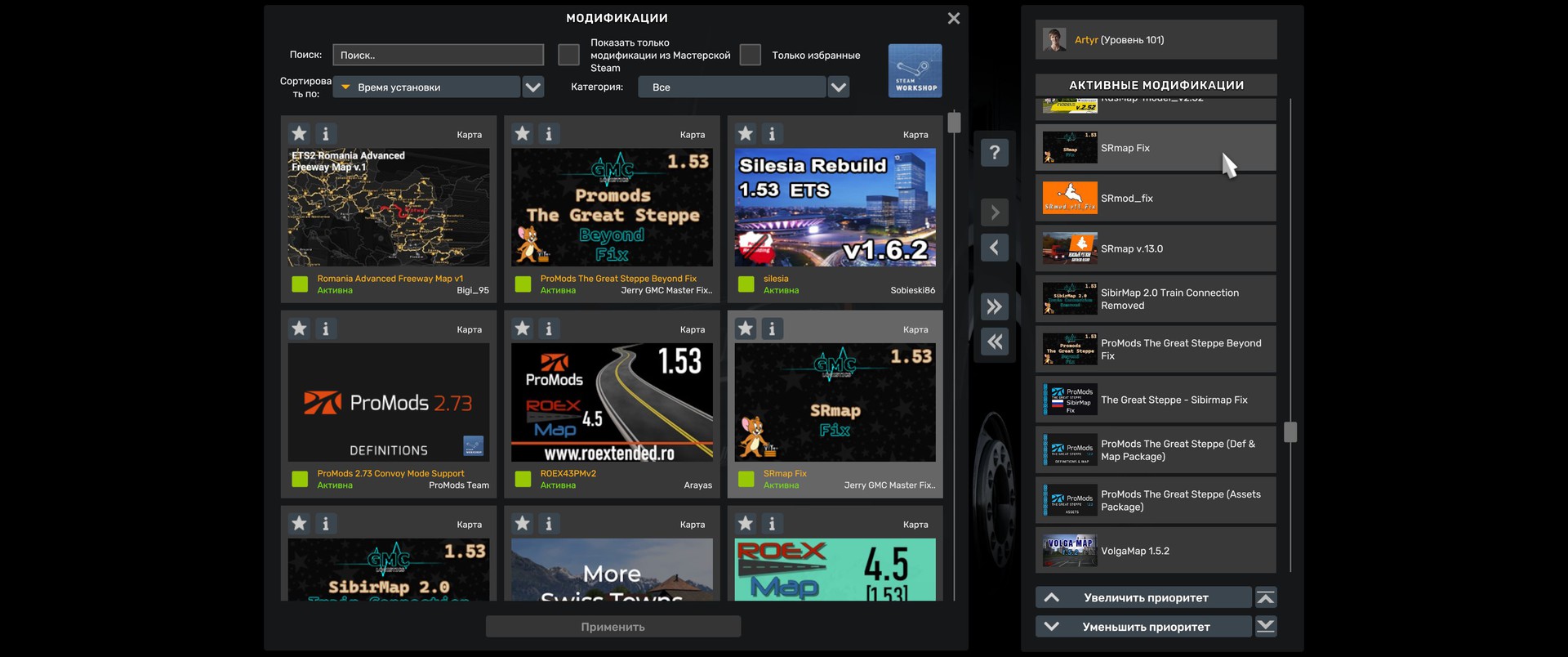This screenshot has width=1568, height=657.
Task: Close the modifications dialog
Action: (954, 18)
